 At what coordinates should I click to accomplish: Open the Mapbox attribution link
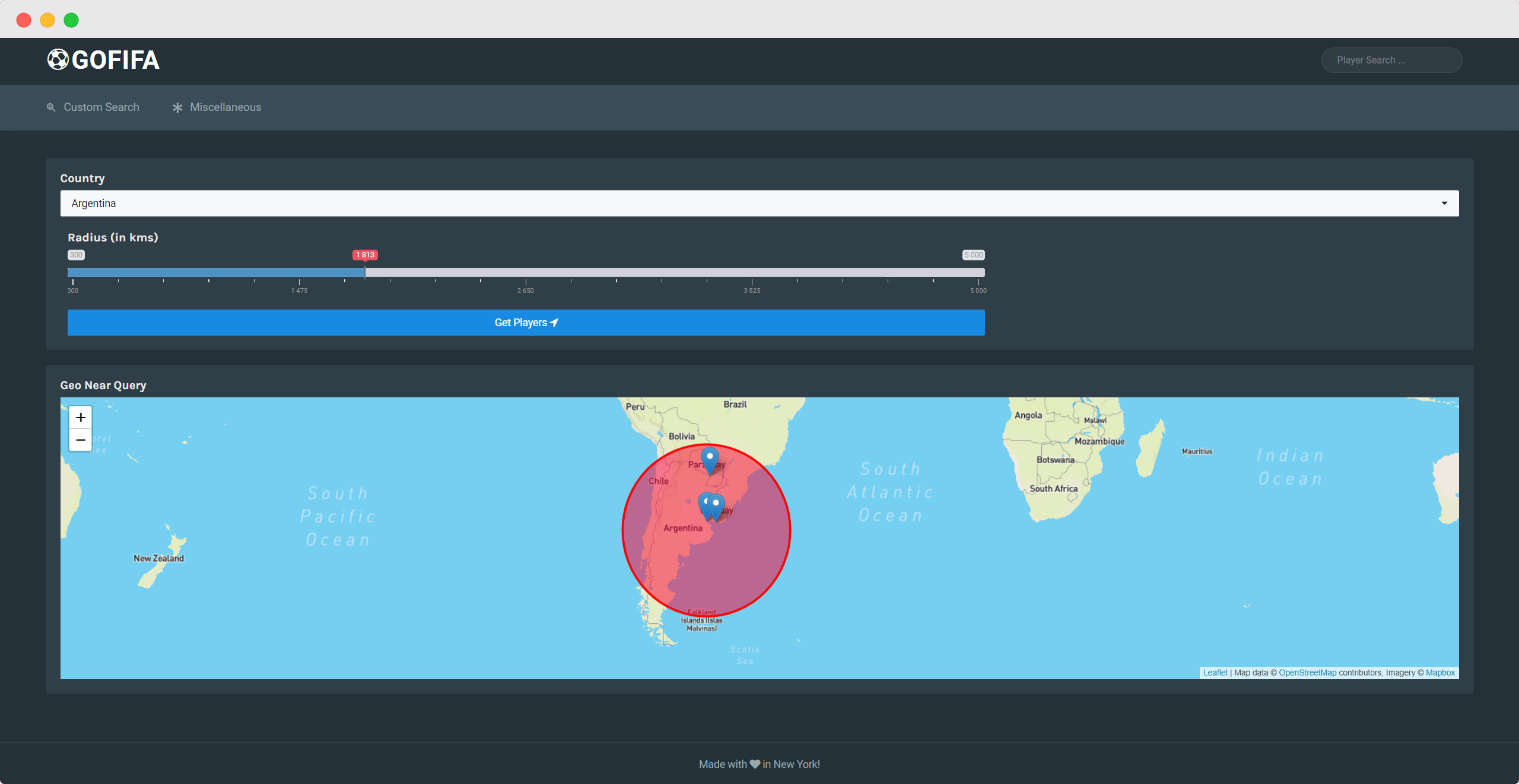click(x=1440, y=673)
